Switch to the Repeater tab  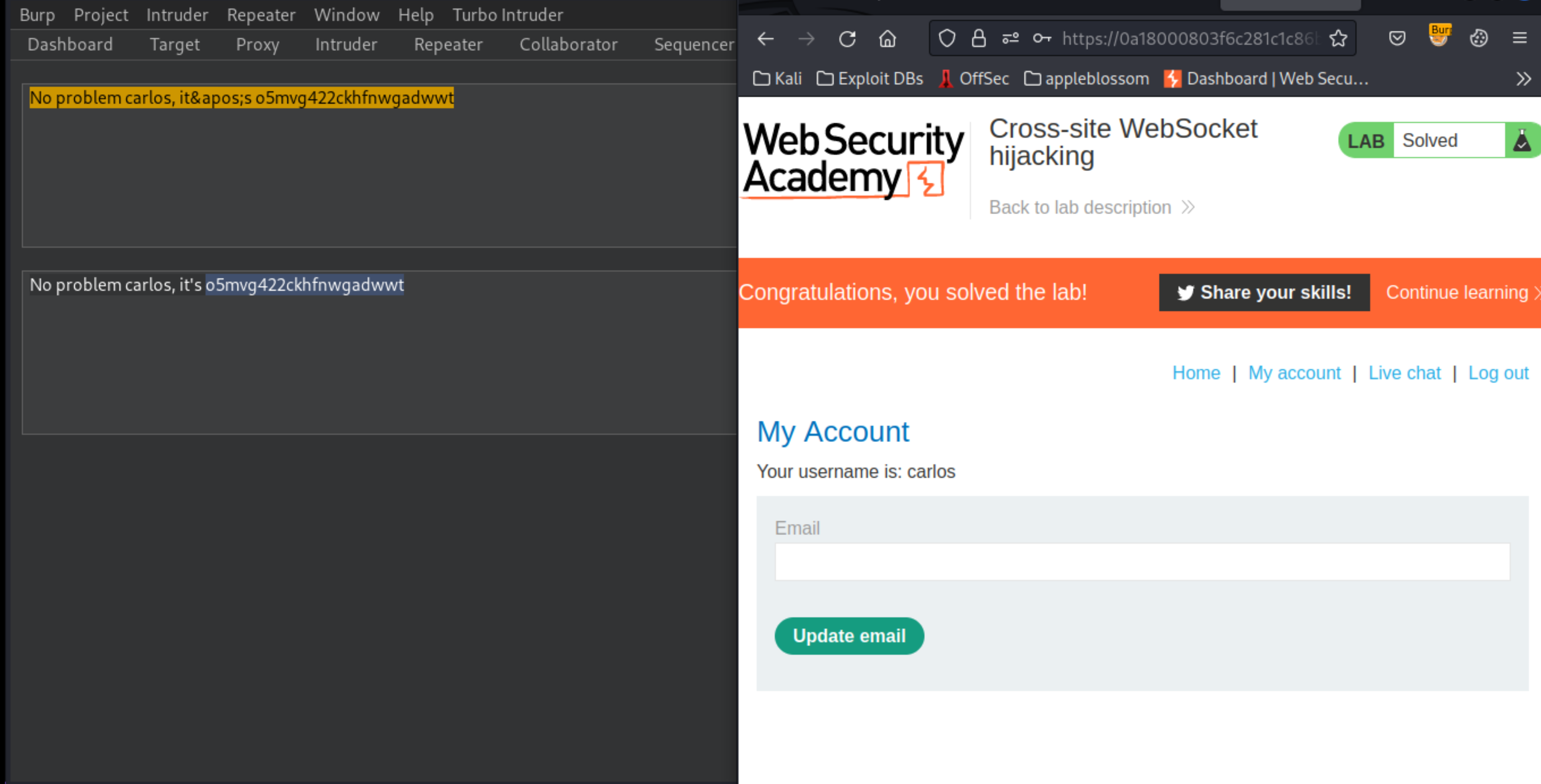[x=448, y=45]
